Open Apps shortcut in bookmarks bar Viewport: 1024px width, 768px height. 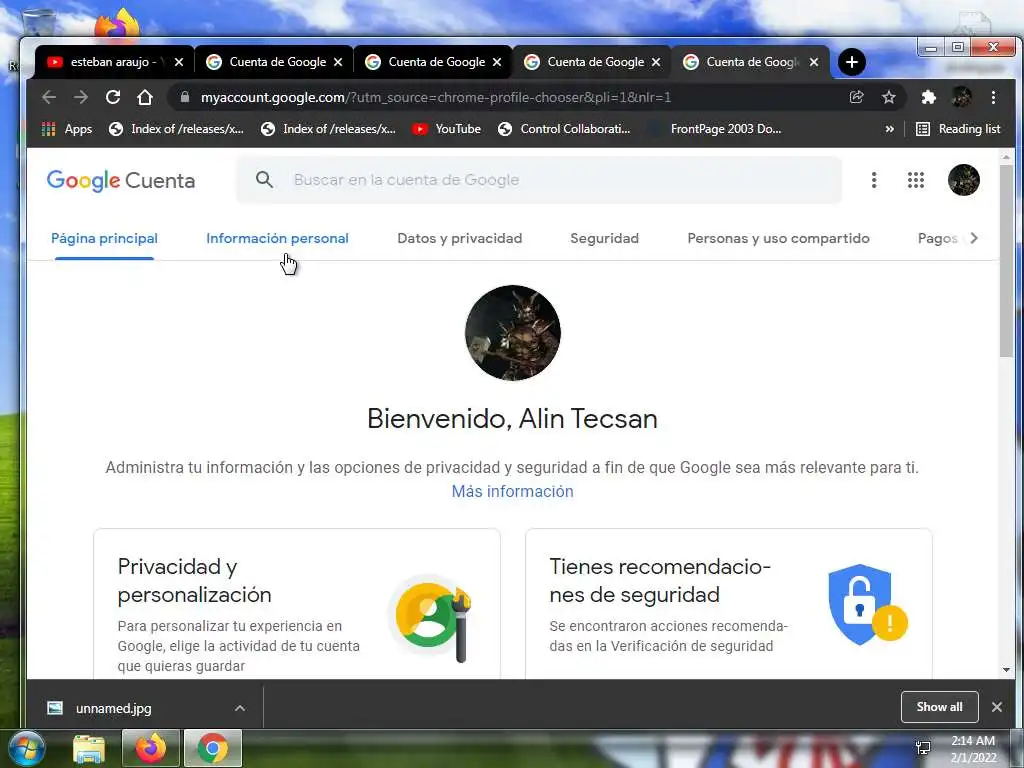67,129
